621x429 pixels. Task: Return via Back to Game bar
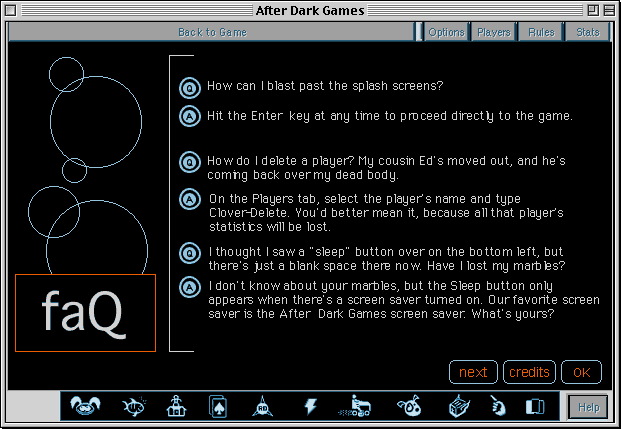click(212, 32)
